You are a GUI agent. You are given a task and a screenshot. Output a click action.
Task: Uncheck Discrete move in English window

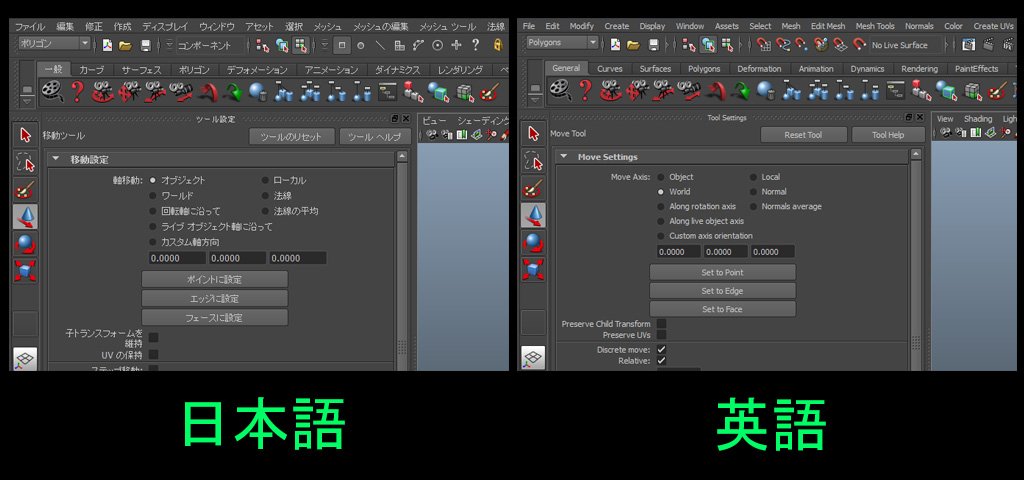point(662,349)
